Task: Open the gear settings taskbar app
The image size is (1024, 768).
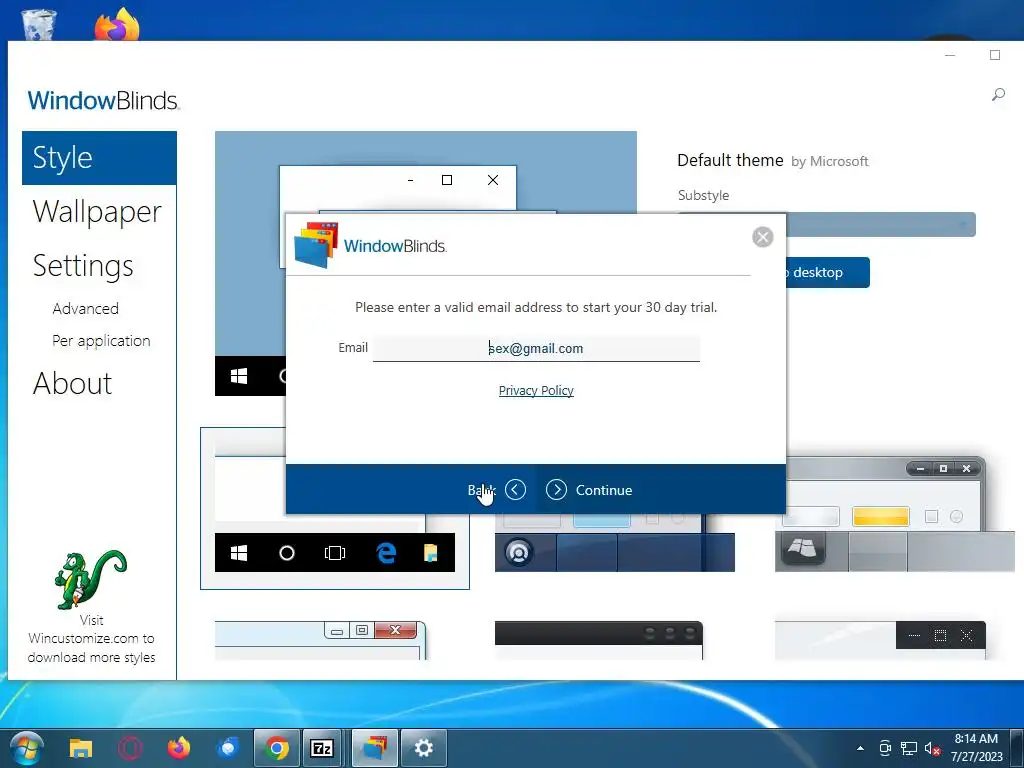Action: [x=423, y=748]
